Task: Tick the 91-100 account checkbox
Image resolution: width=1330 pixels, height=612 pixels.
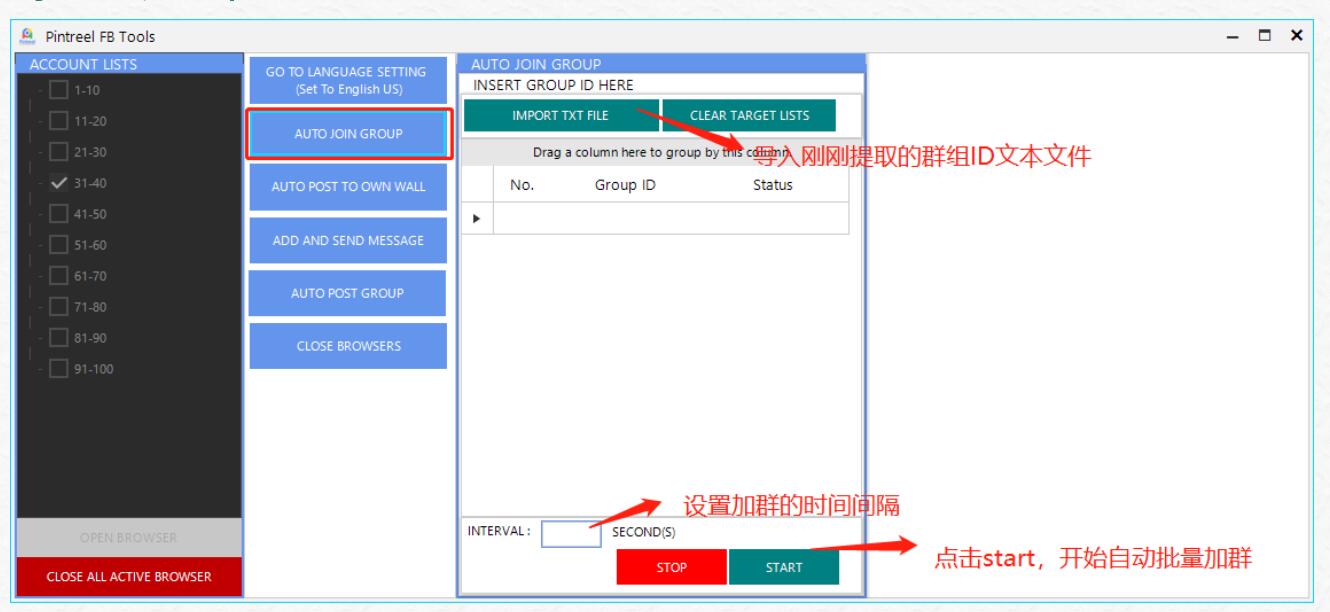Action: click(x=58, y=369)
